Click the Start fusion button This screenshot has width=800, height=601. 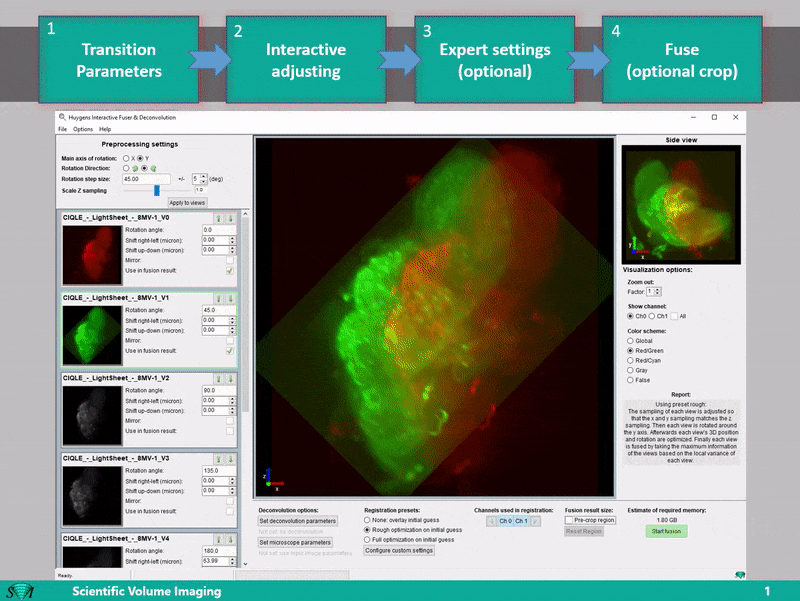(x=666, y=531)
